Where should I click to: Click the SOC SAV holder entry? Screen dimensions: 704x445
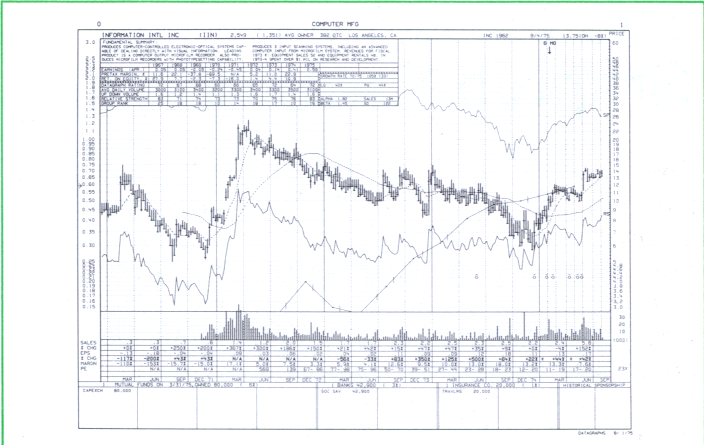(332, 392)
